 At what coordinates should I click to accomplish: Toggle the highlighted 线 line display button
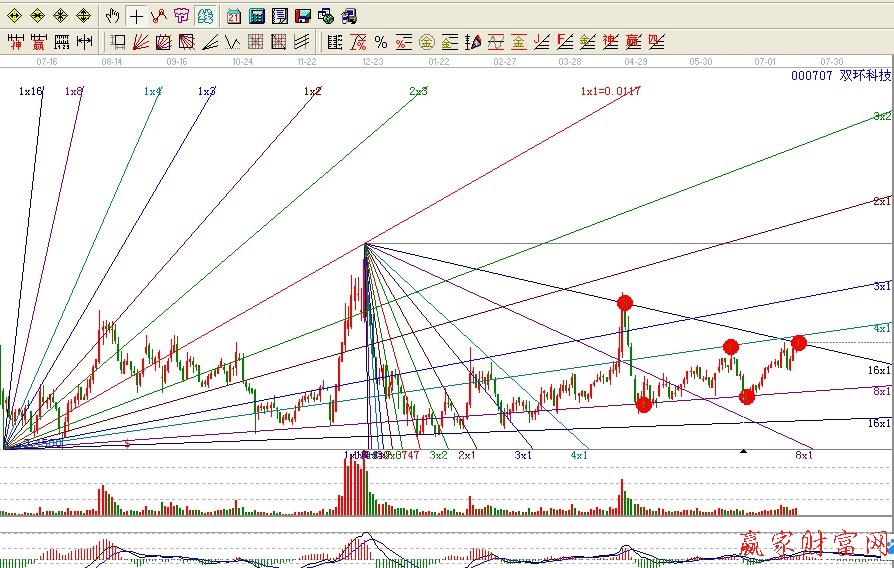[x=205, y=16]
